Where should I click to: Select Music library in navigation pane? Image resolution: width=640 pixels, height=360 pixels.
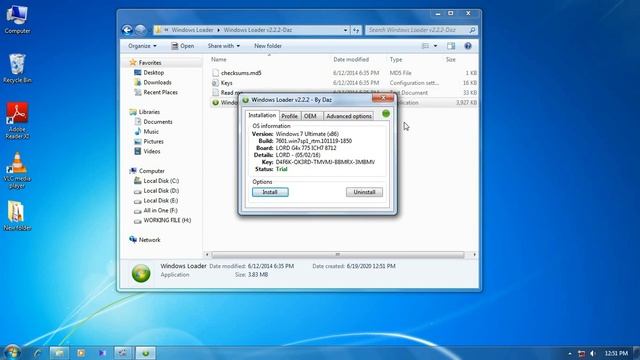coord(151,131)
